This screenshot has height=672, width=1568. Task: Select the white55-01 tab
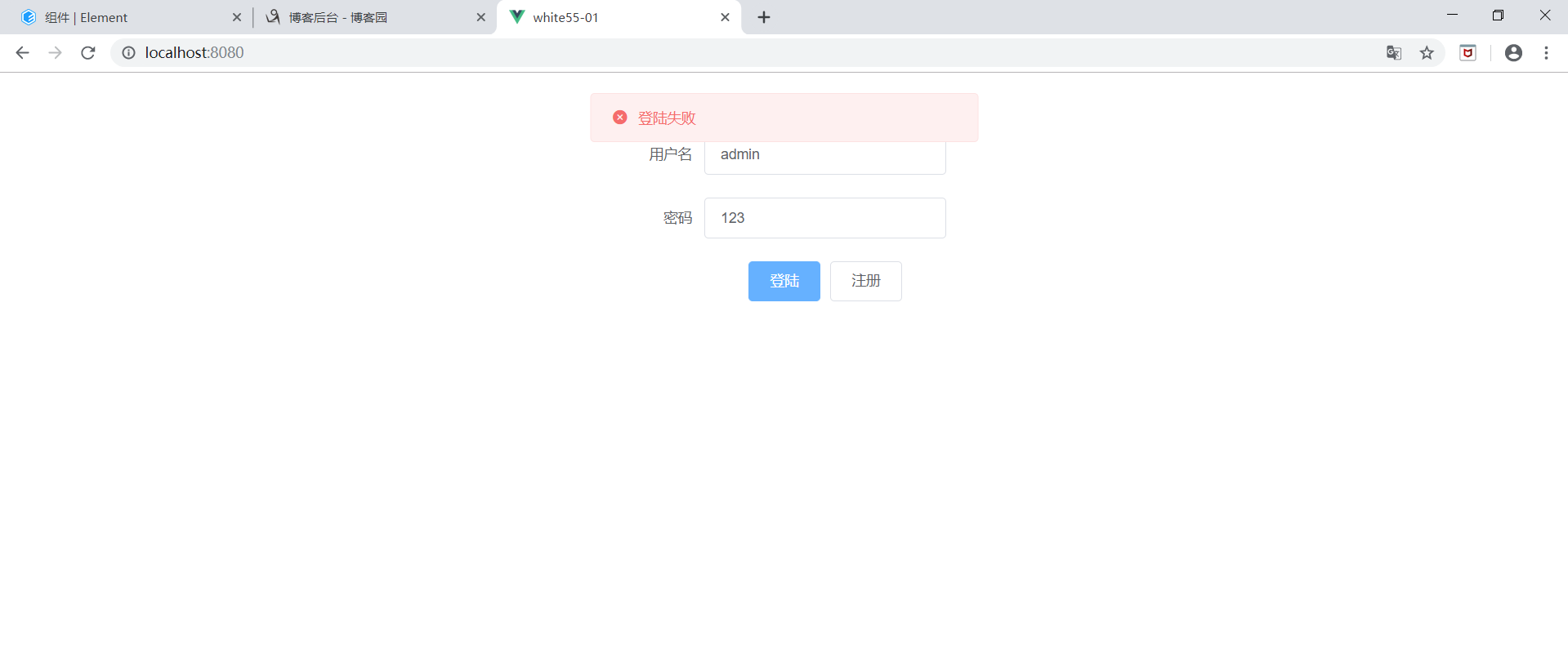click(619, 17)
